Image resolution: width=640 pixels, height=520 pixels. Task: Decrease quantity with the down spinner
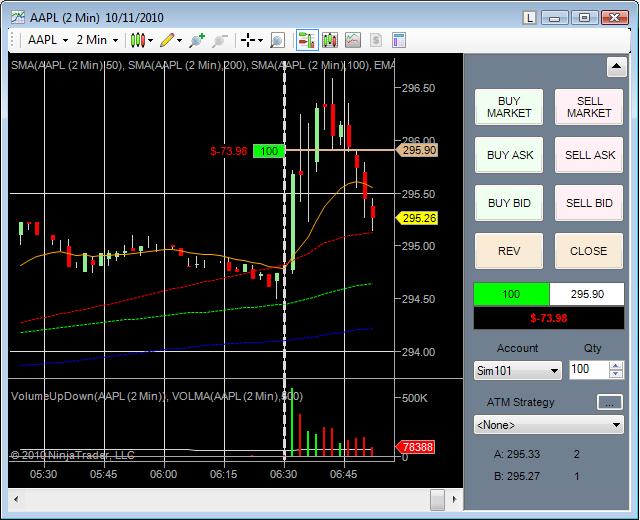616,374
